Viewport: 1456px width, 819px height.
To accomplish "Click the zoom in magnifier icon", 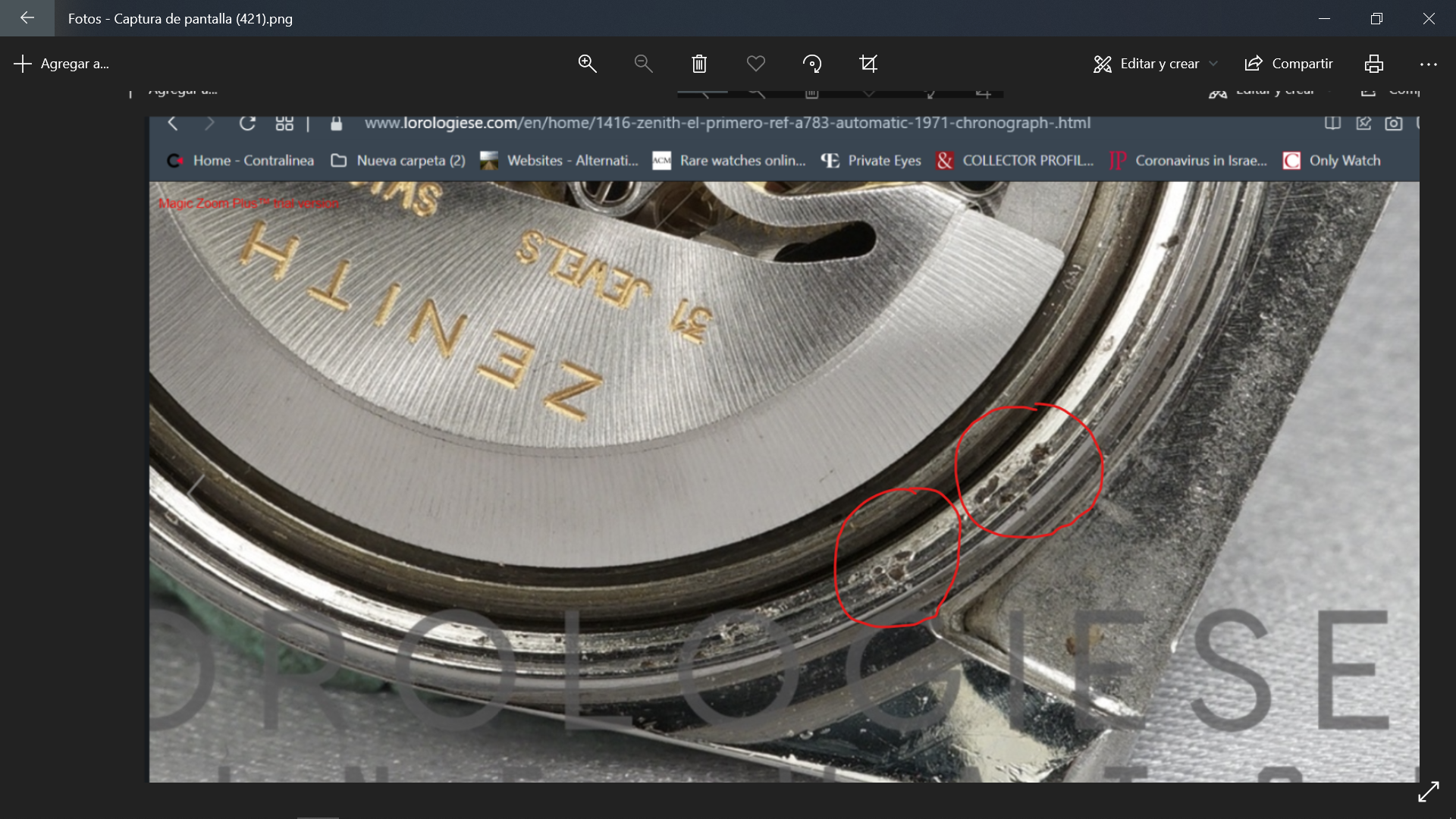I will (x=587, y=64).
